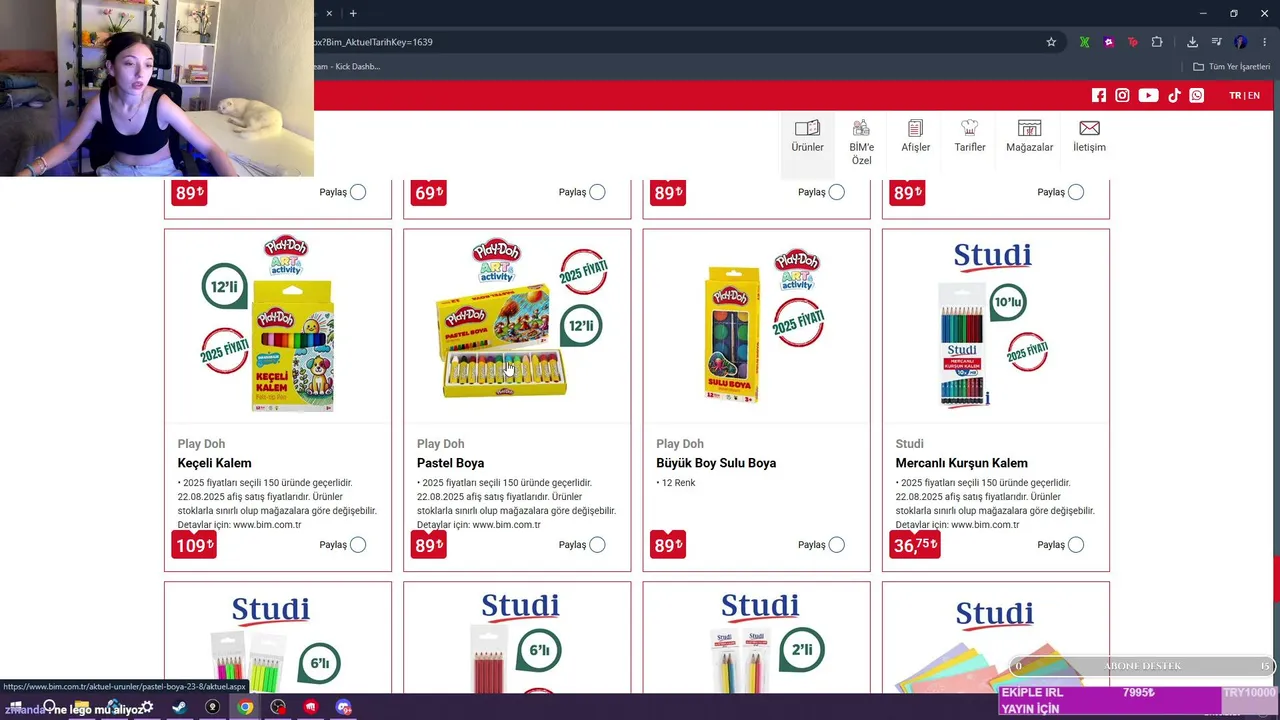Open OBS Studio from the taskbar
This screenshot has width=1280, height=720.
point(278,707)
